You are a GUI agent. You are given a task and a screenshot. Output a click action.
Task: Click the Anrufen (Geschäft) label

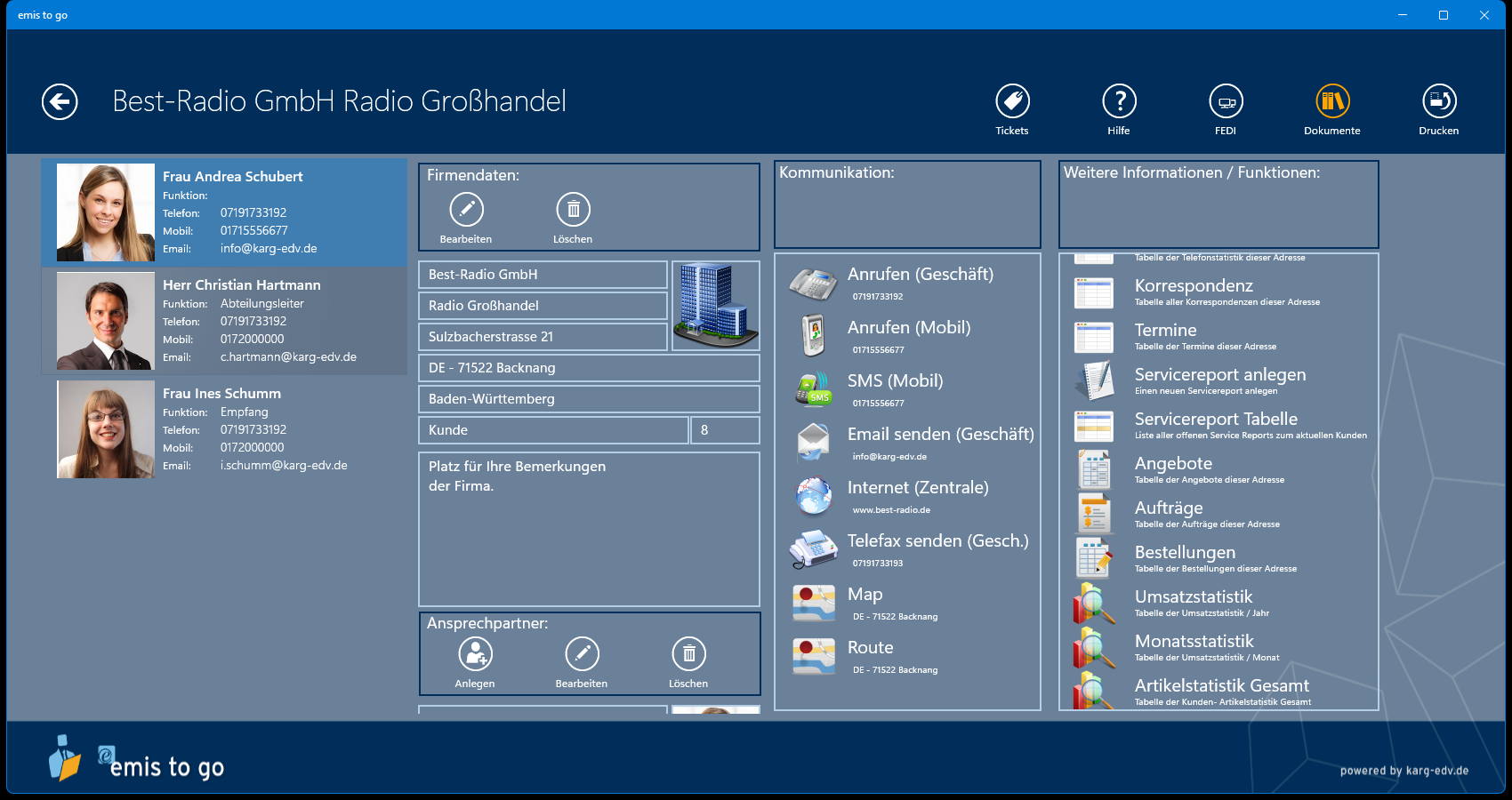click(921, 274)
